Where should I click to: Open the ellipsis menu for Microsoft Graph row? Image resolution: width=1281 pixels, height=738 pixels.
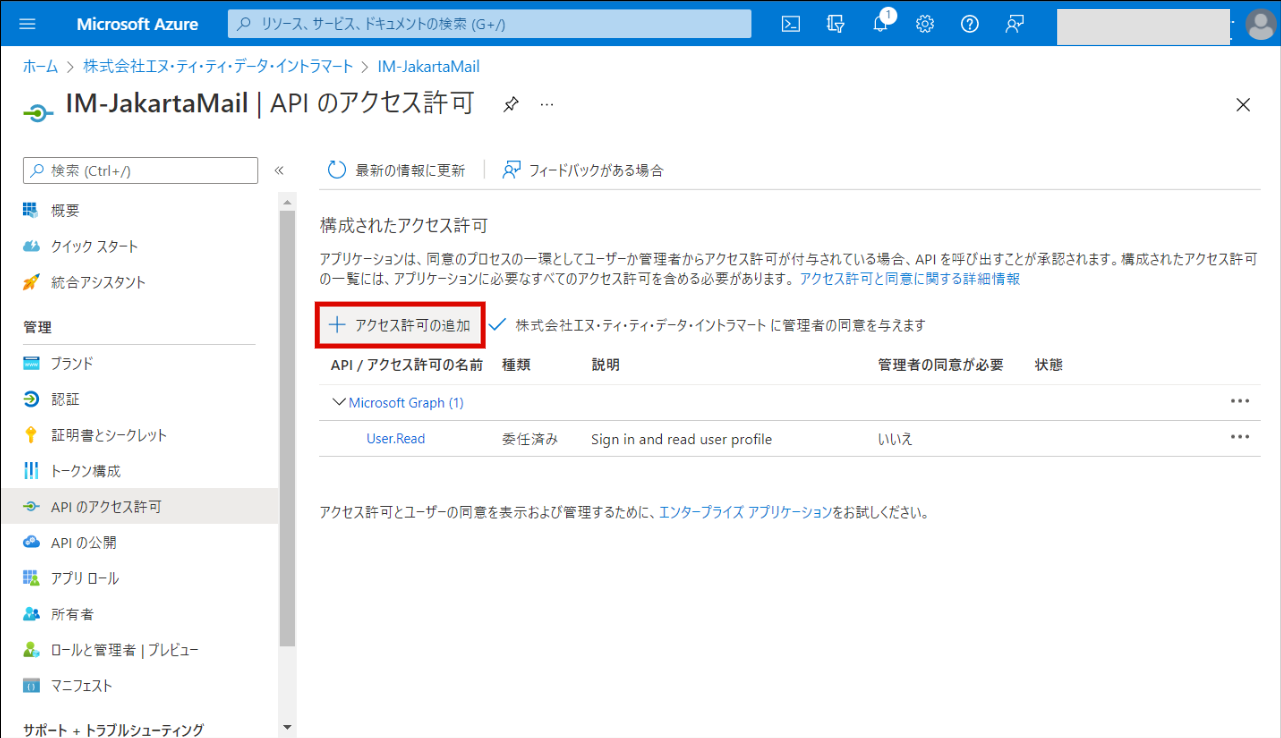(1240, 401)
